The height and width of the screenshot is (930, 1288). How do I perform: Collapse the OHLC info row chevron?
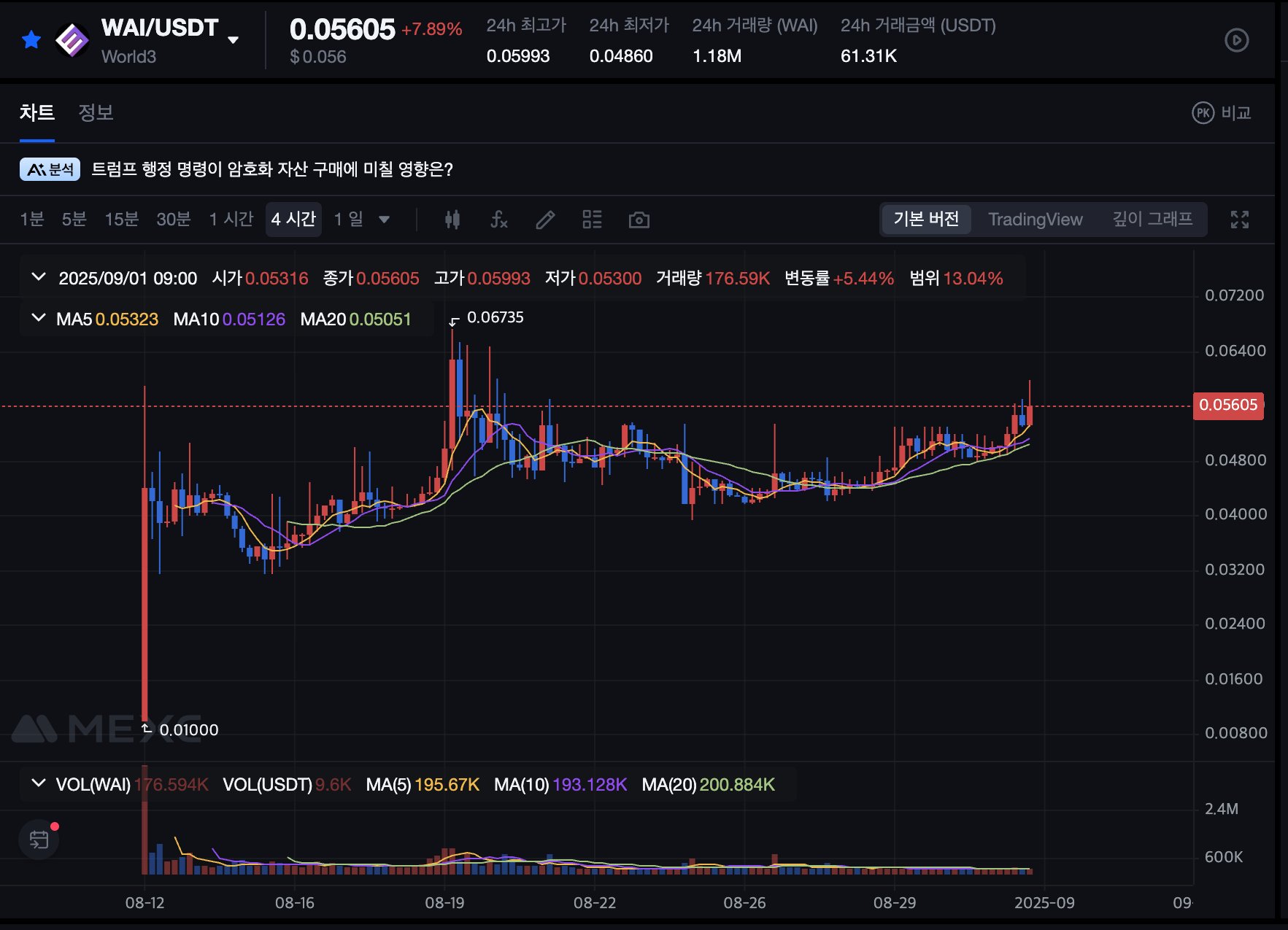[39, 278]
